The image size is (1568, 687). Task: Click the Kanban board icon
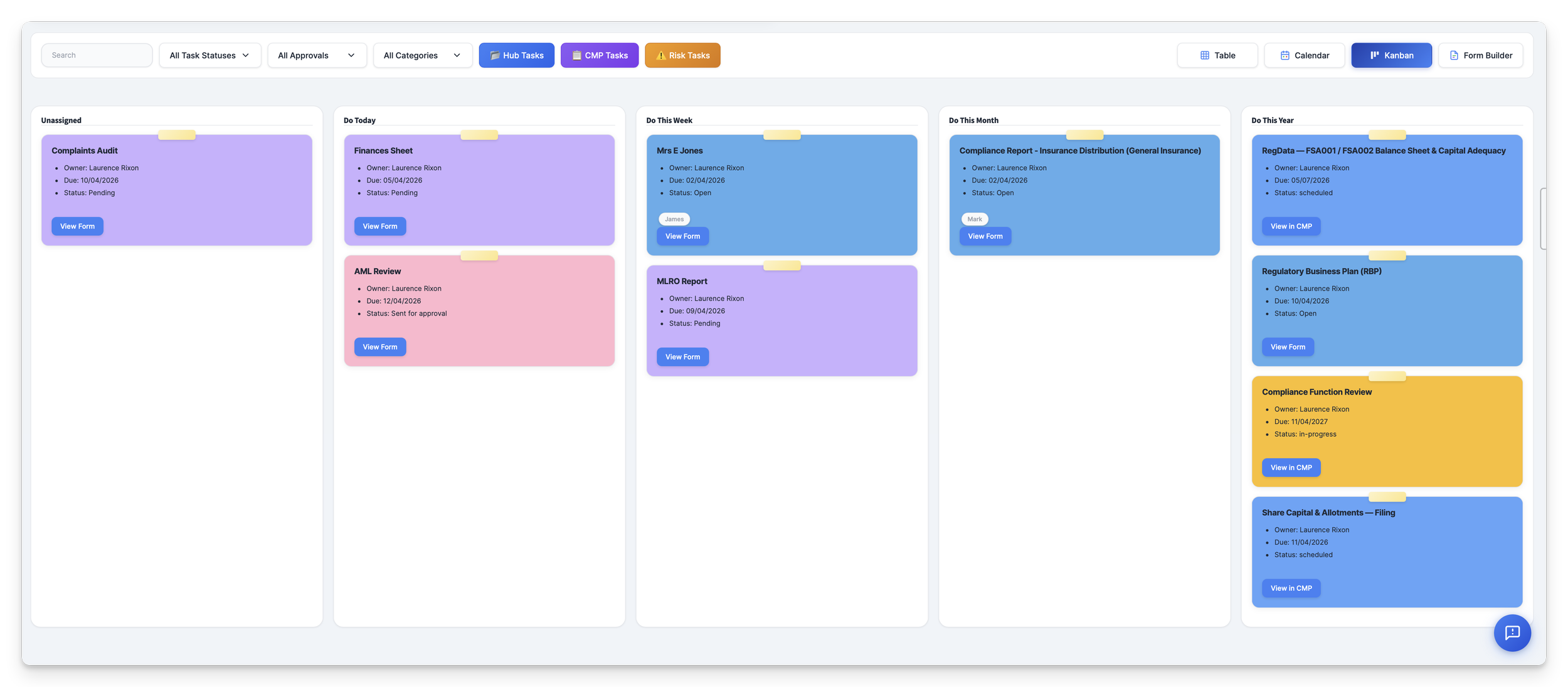pyautogui.click(x=1374, y=55)
